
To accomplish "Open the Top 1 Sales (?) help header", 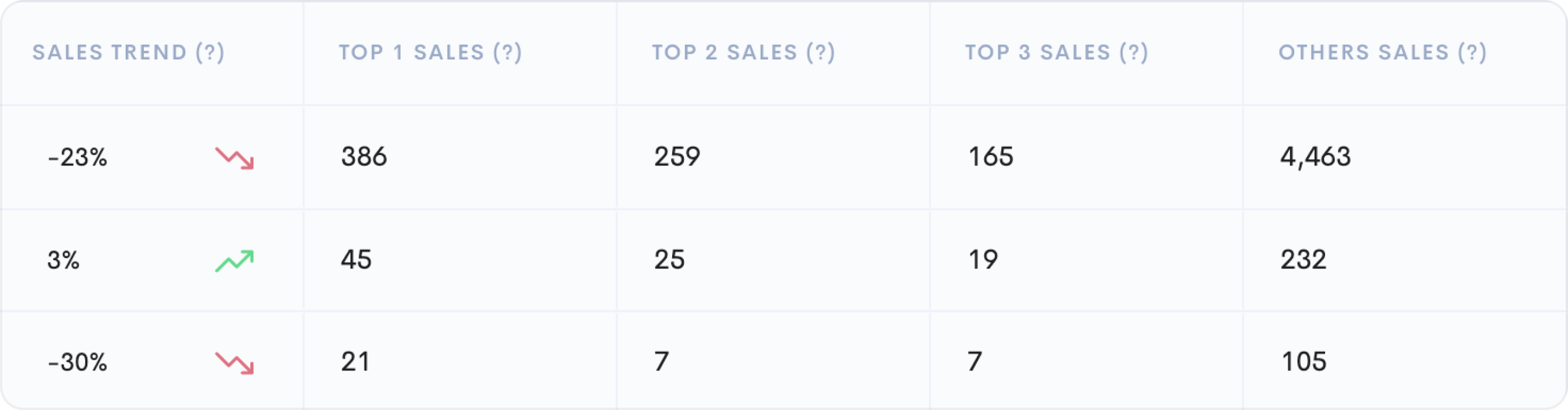I will click(430, 52).
